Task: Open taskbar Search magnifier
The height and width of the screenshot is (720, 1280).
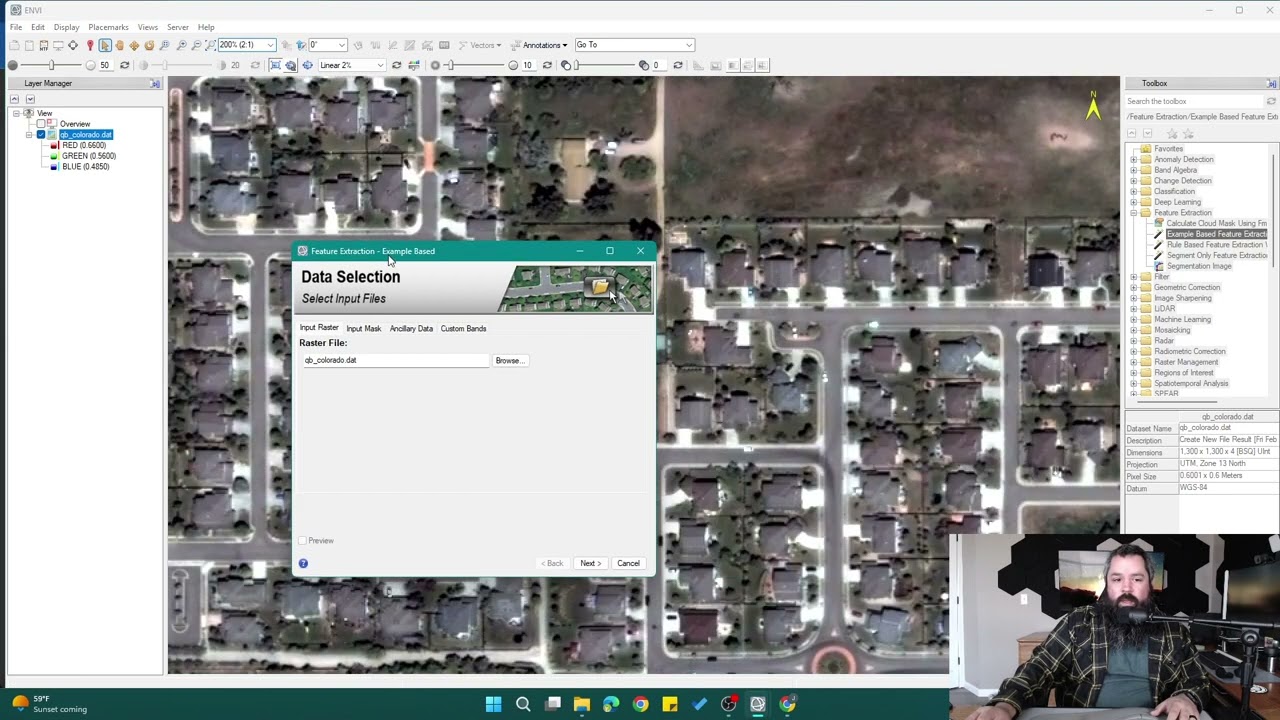Action: pyautogui.click(x=522, y=704)
